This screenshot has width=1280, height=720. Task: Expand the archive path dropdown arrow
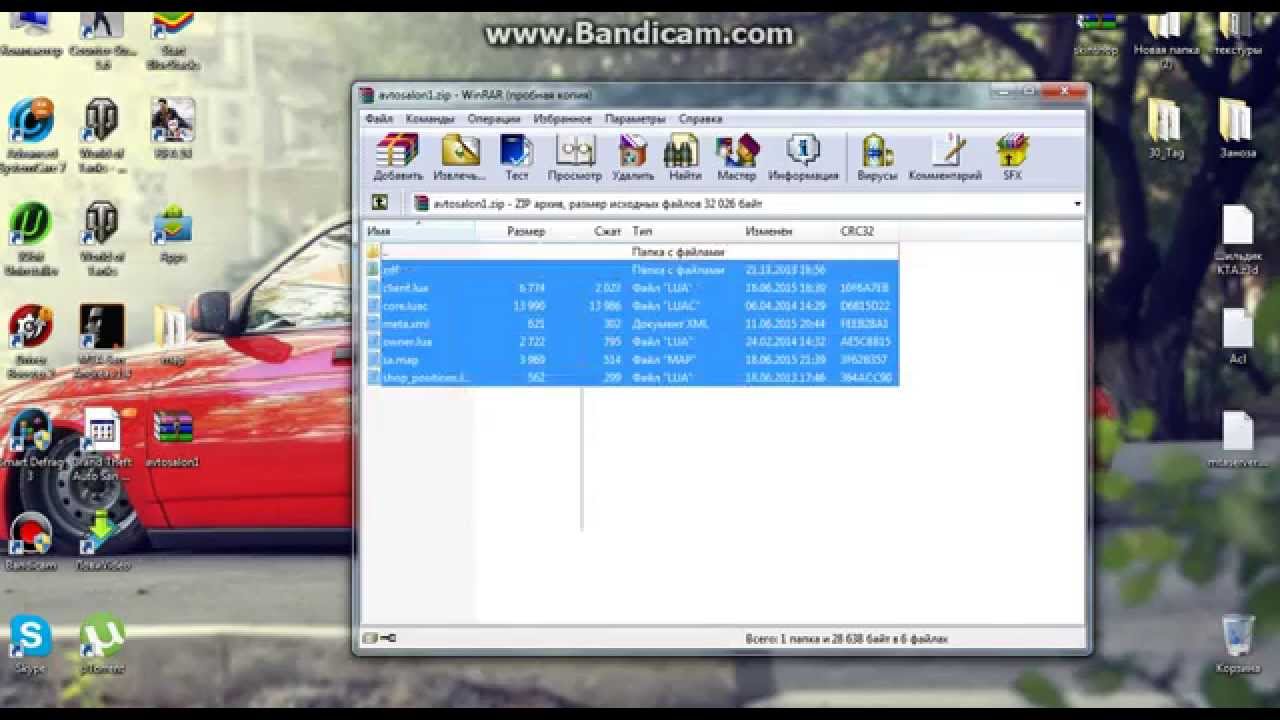(1077, 204)
